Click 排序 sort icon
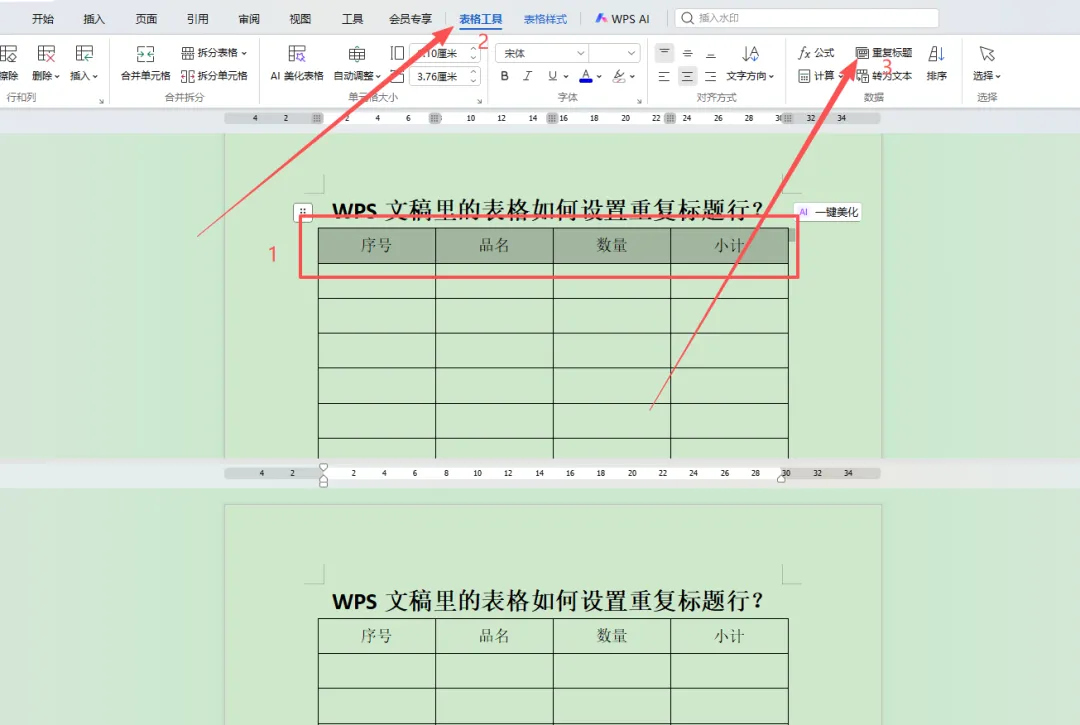 (936, 54)
